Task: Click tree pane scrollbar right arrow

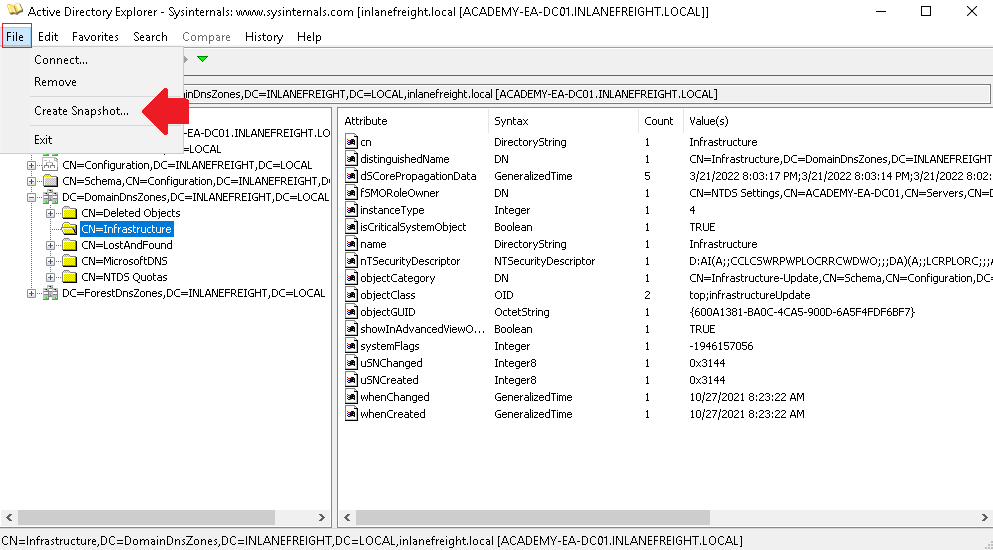Action: coord(322,518)
